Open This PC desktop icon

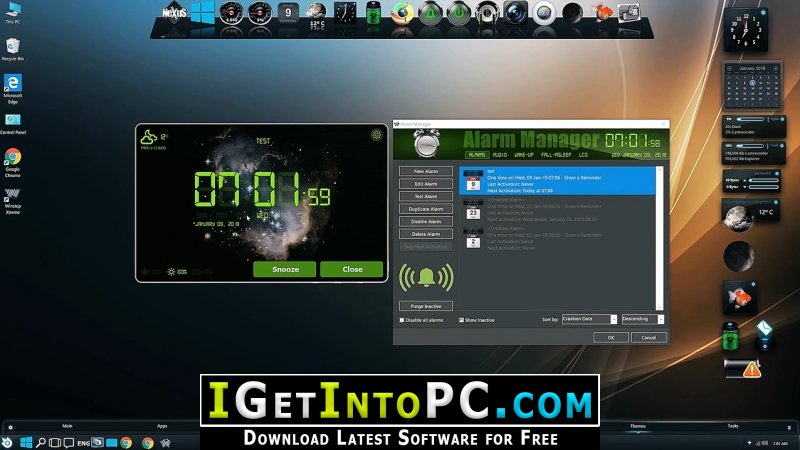tap(13, 12)
